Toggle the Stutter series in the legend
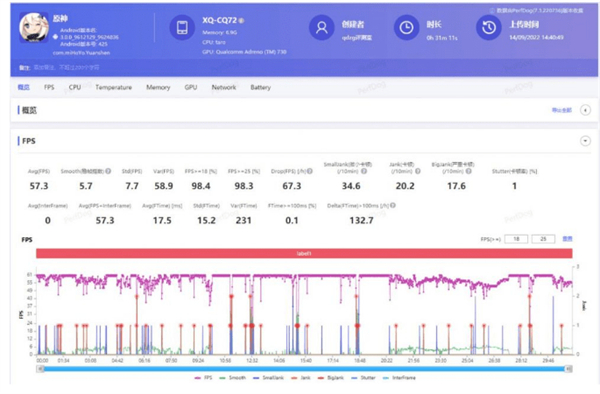Viewport: 600px width, 394px height. click(363, 378)
